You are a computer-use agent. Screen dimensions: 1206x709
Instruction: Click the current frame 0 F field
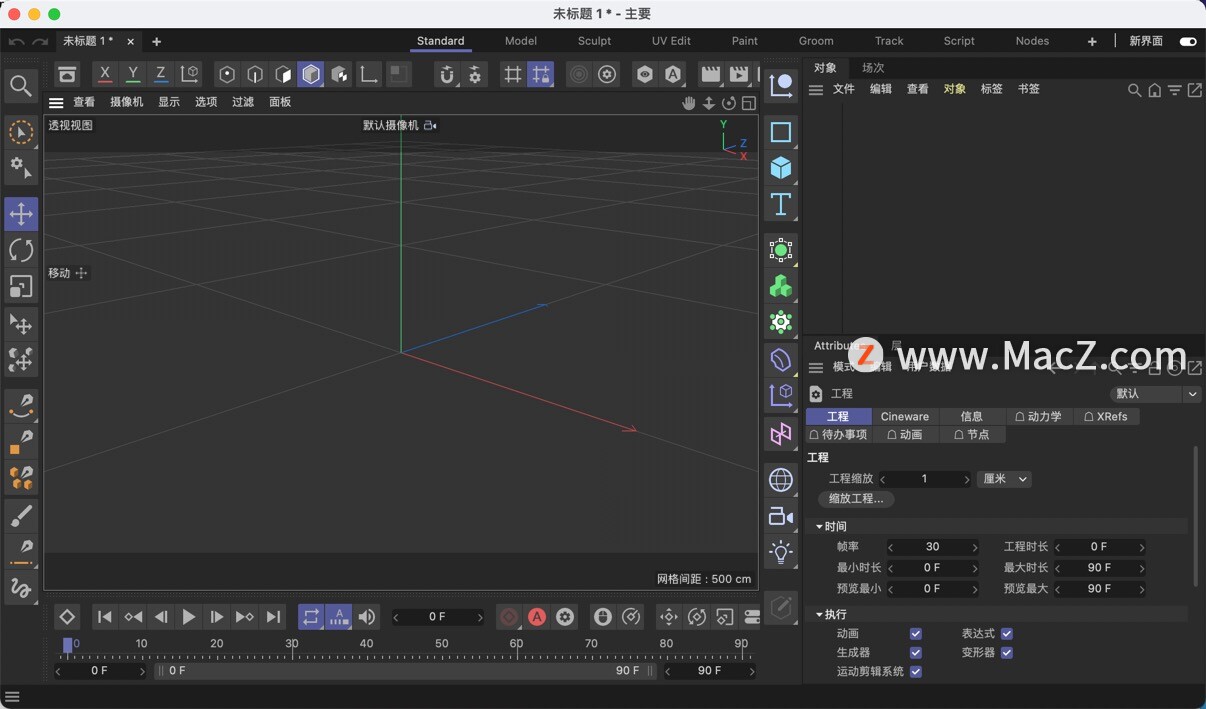[437, 617]
